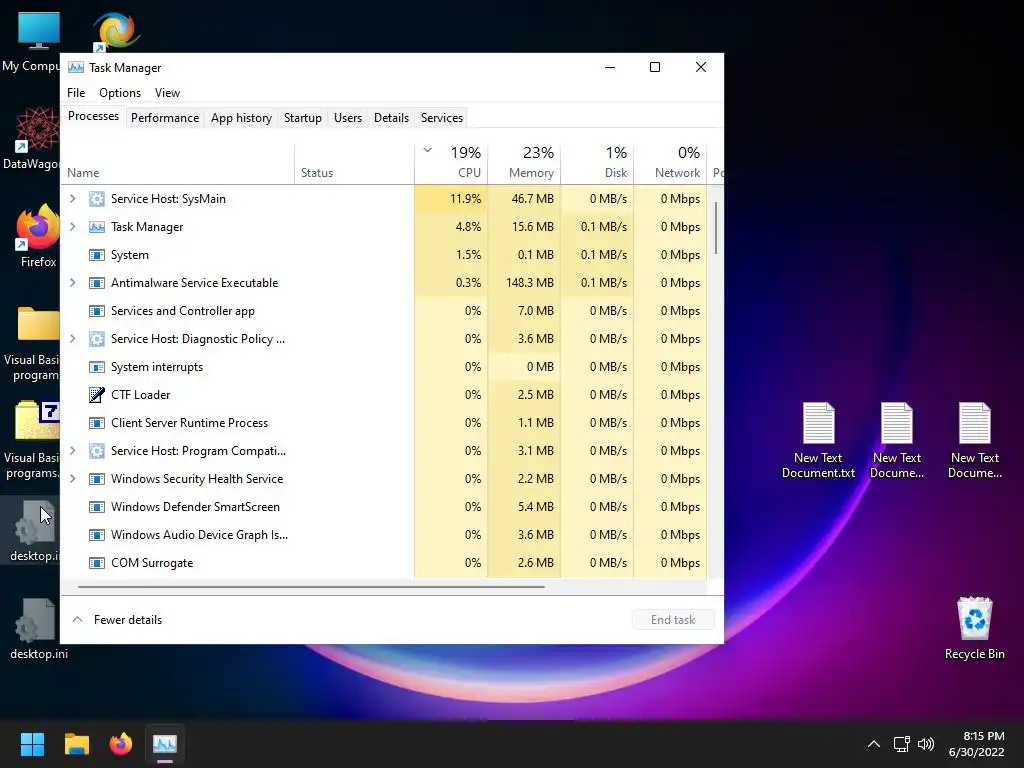This screenshot has height=768, width=1024.
Task: Switch to the Startup tab
Action: pos(302,118)
